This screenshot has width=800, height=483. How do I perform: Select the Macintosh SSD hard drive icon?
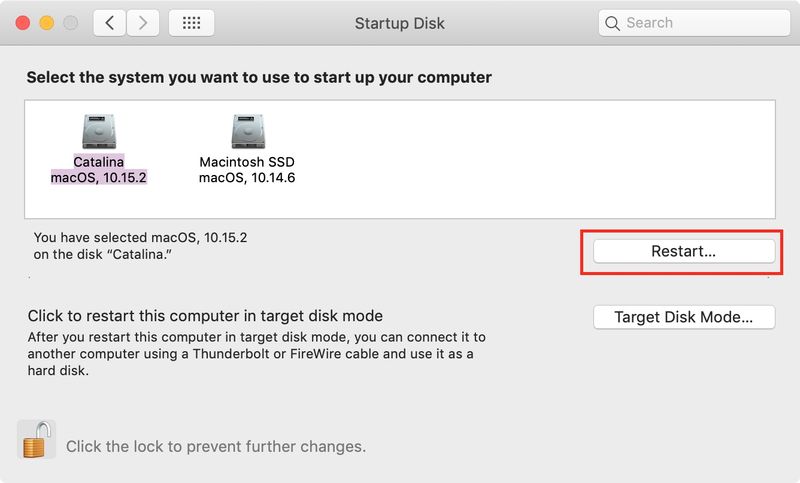[x=248, y=131]
